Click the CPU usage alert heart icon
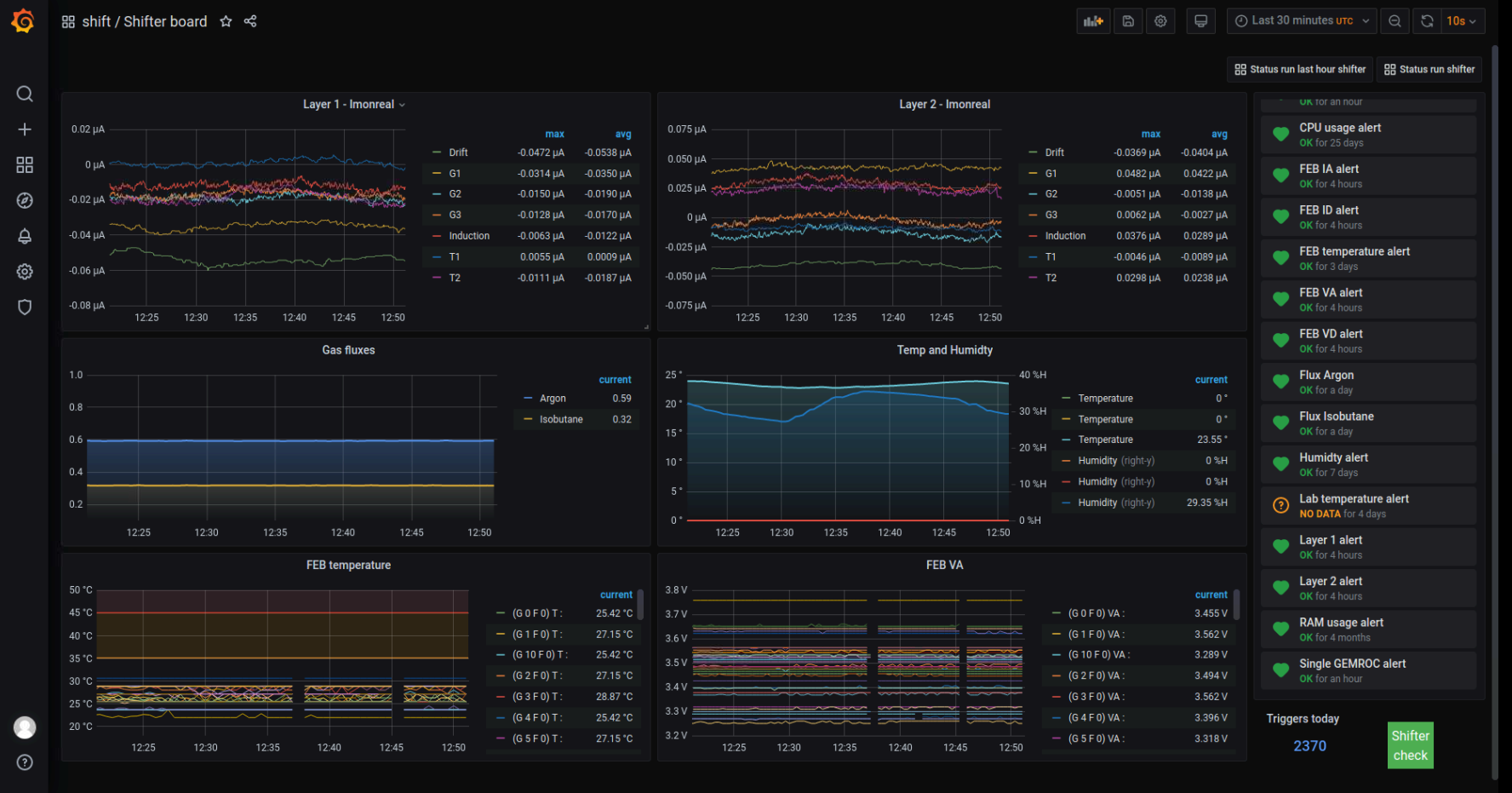The width and height of the screenshot is (1512, 793). coord(1280,134)
